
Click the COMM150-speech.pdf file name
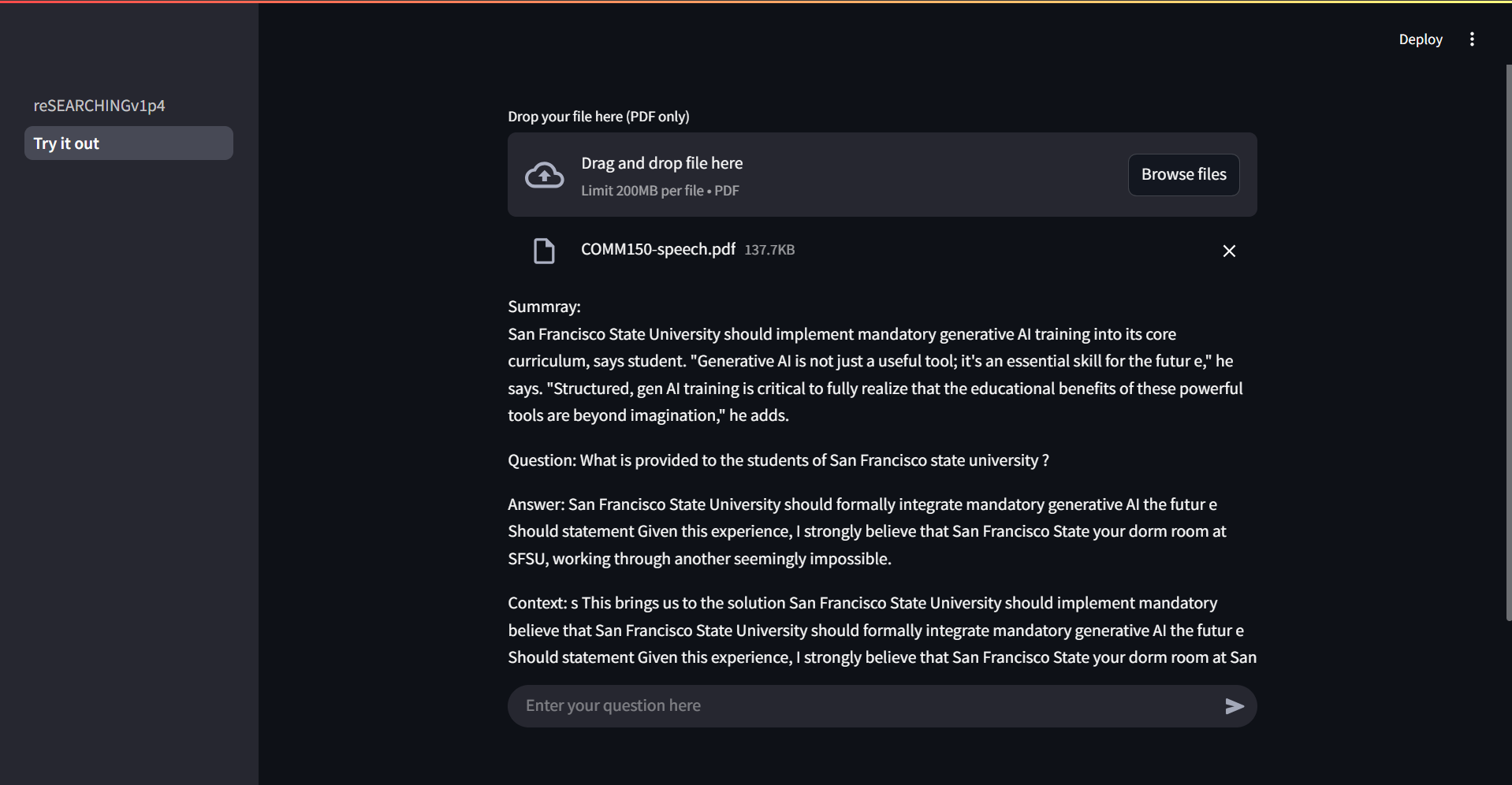pyautogui.click(x=658, y=249)
